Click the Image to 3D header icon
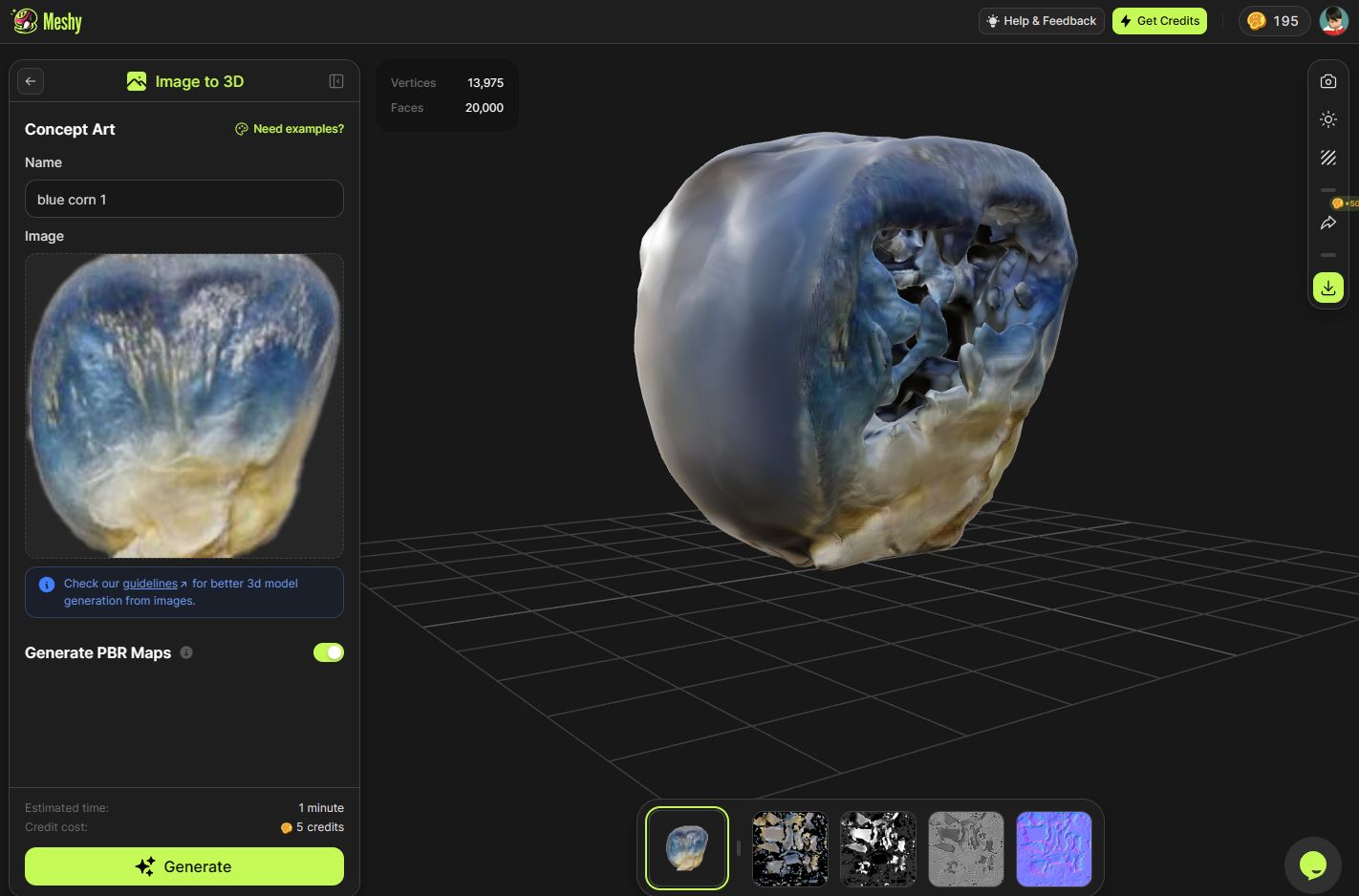This screenshot has height=896, width=1359. click(137, 81)
